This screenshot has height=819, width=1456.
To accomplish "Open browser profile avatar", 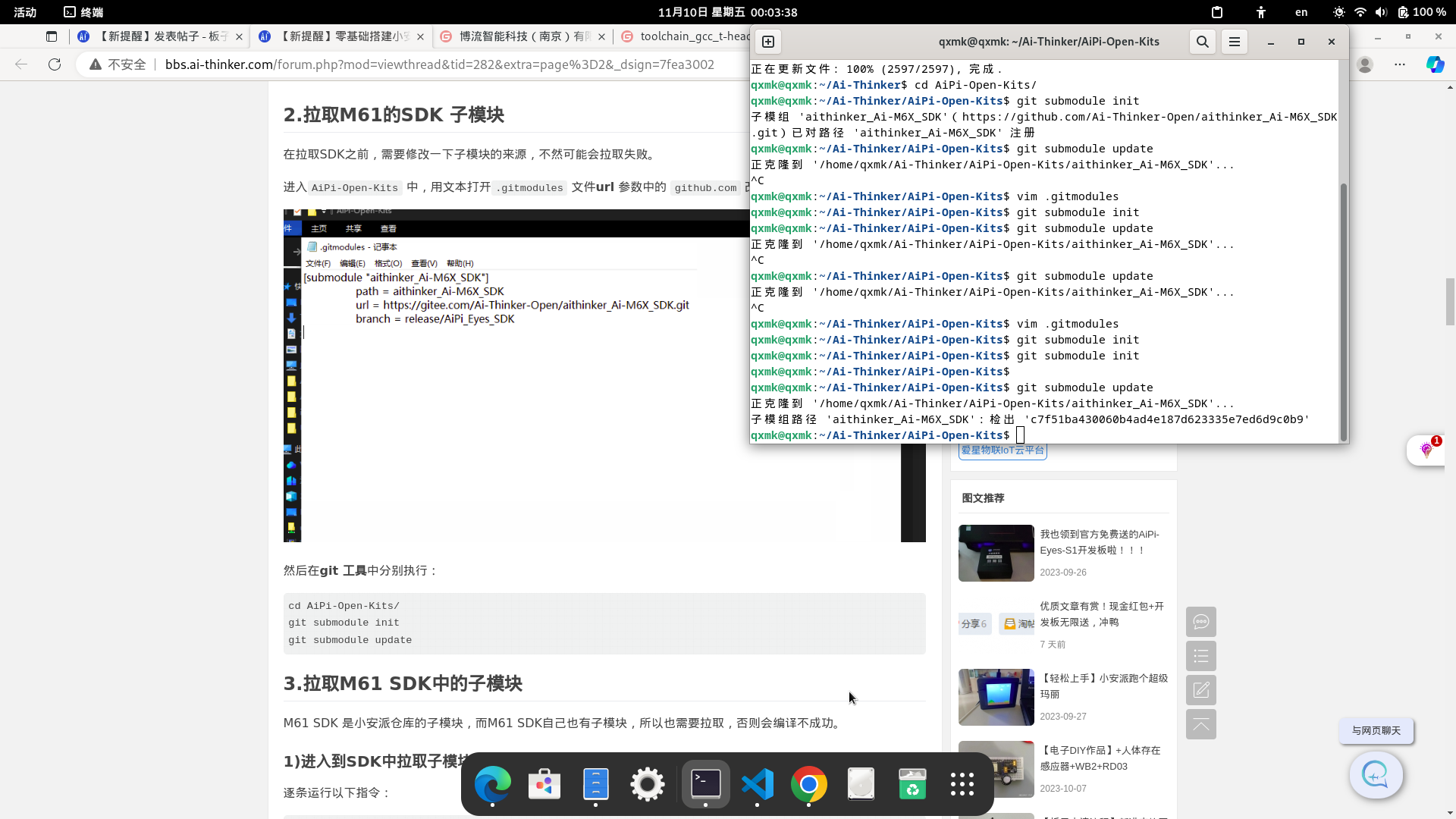I will [1365, 64].
